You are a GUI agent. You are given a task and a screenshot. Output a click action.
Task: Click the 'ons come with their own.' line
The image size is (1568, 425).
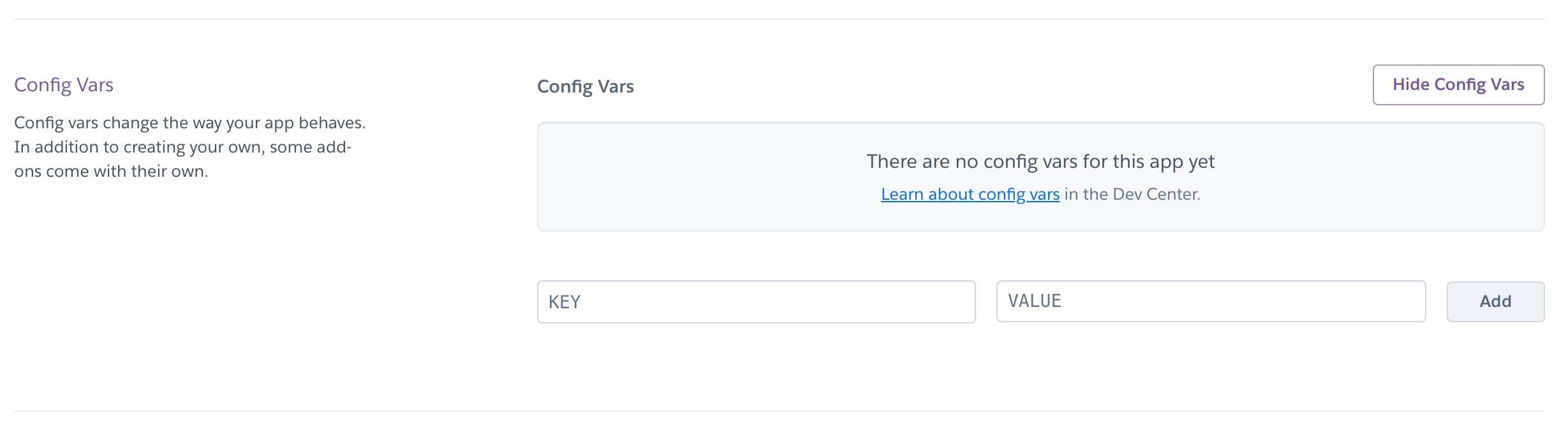[111, 171]
